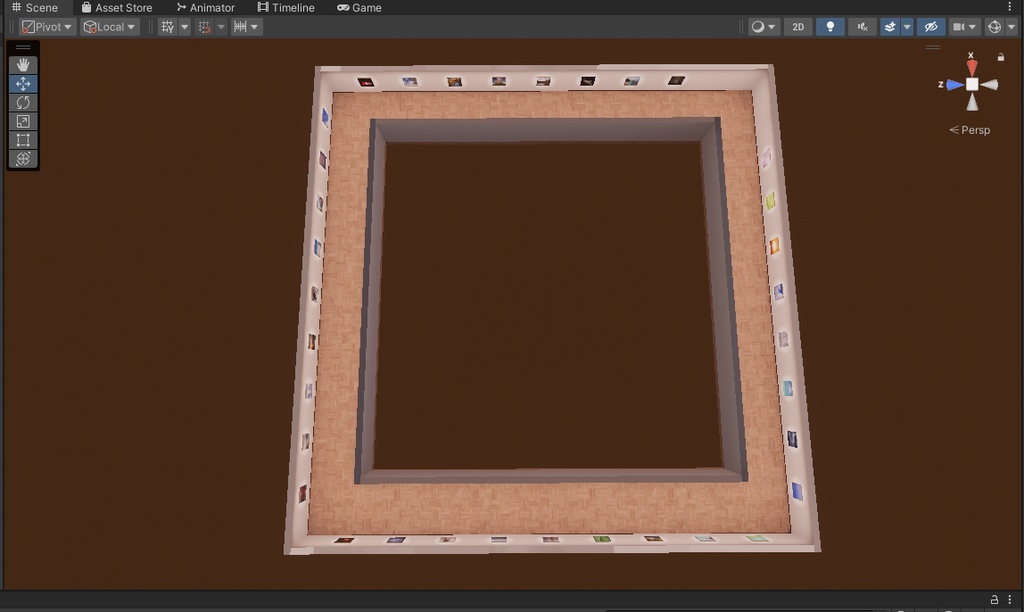The height and width of the screenshot is (612, 1024).
Task: Toggle Gizmos visibility sphere icon
Action: (994, 27)
